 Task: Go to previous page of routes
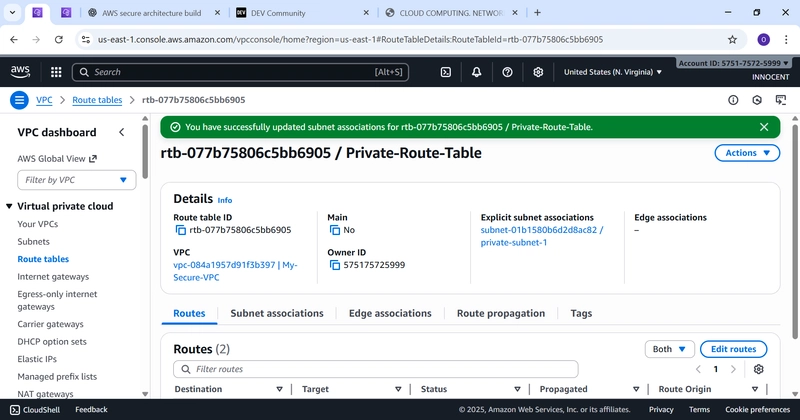click(x=698, y=369)
